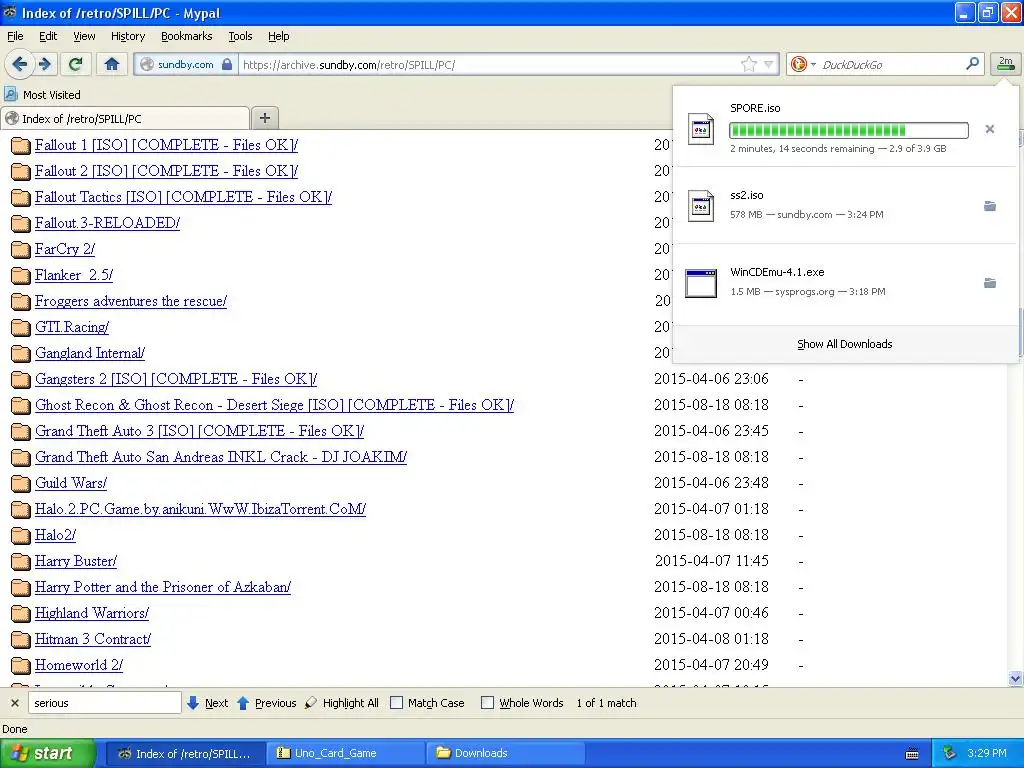Switch to Uno_Card_Game taskbar window

click(x=345, y=753)
